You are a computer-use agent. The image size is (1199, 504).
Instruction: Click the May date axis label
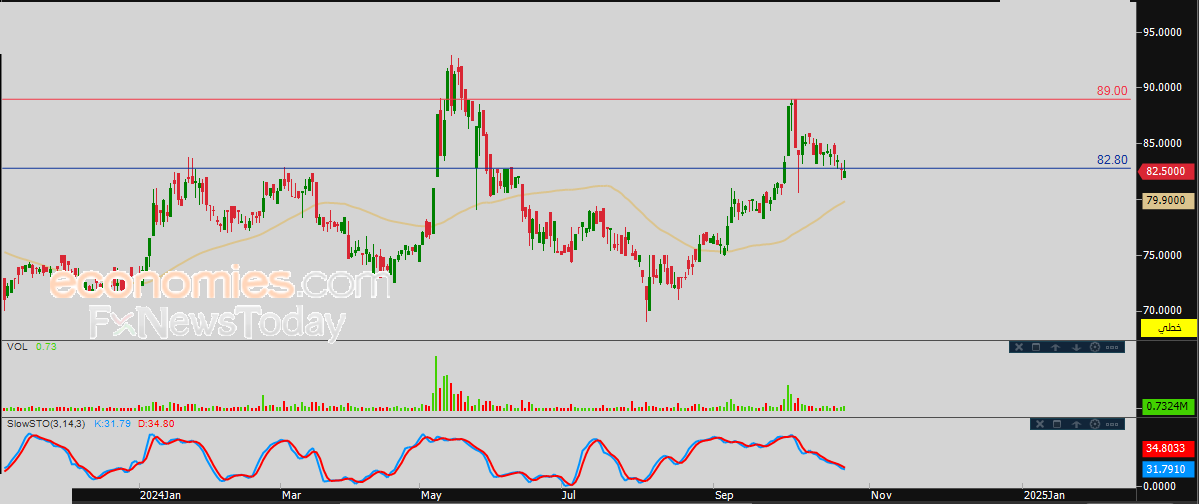pos(432,496)
